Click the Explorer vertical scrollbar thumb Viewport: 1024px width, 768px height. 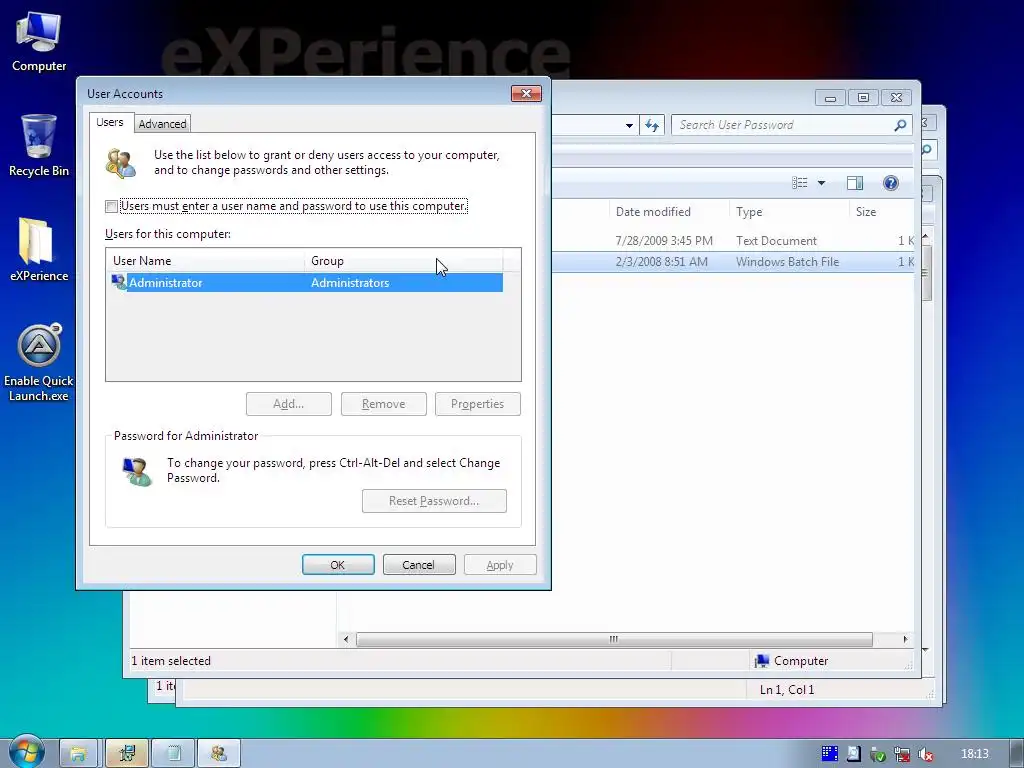coord(925,272)
